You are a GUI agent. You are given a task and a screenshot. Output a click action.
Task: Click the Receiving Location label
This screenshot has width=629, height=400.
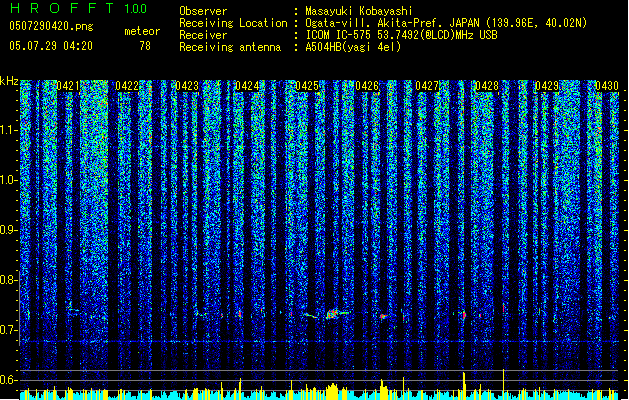coord(233,23)
